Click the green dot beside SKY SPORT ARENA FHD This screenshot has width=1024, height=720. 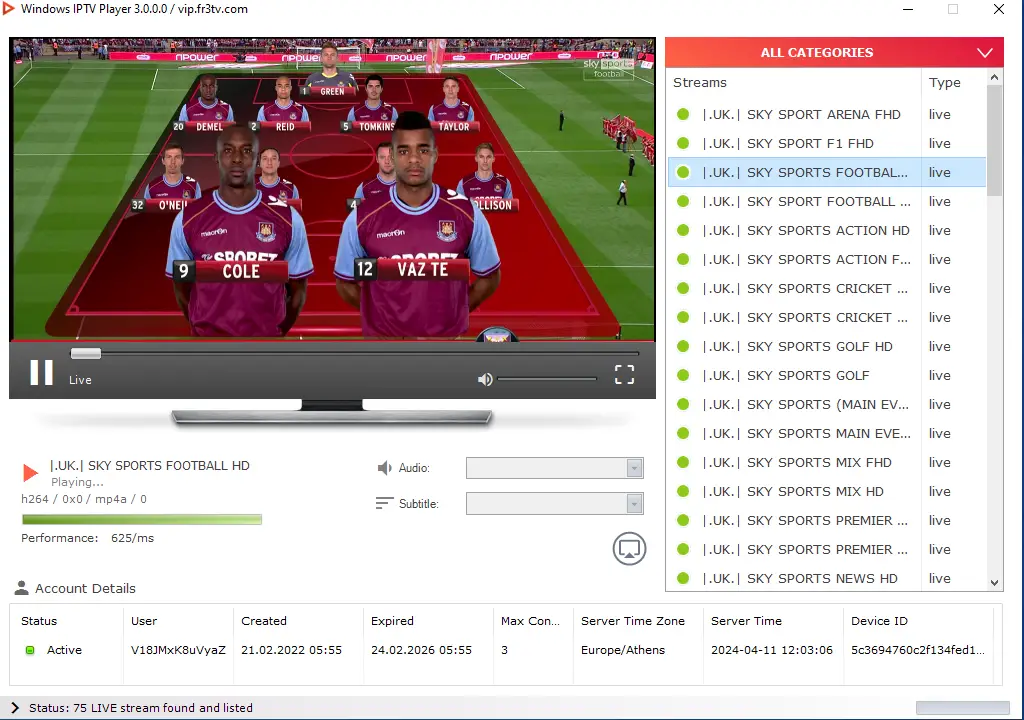[x=683, y=114]
